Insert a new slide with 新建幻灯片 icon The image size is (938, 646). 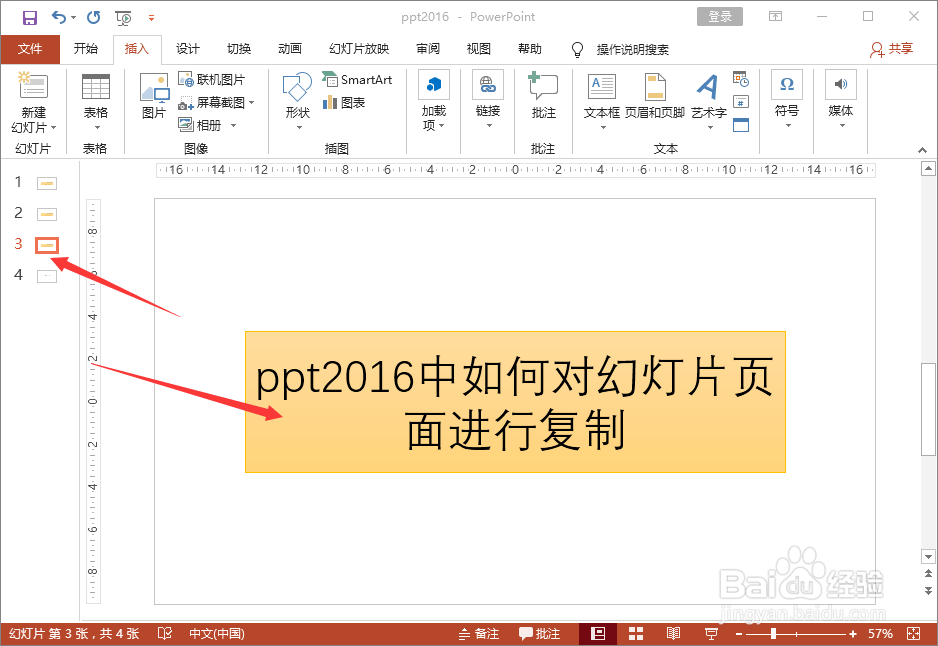tap(34, 86)
